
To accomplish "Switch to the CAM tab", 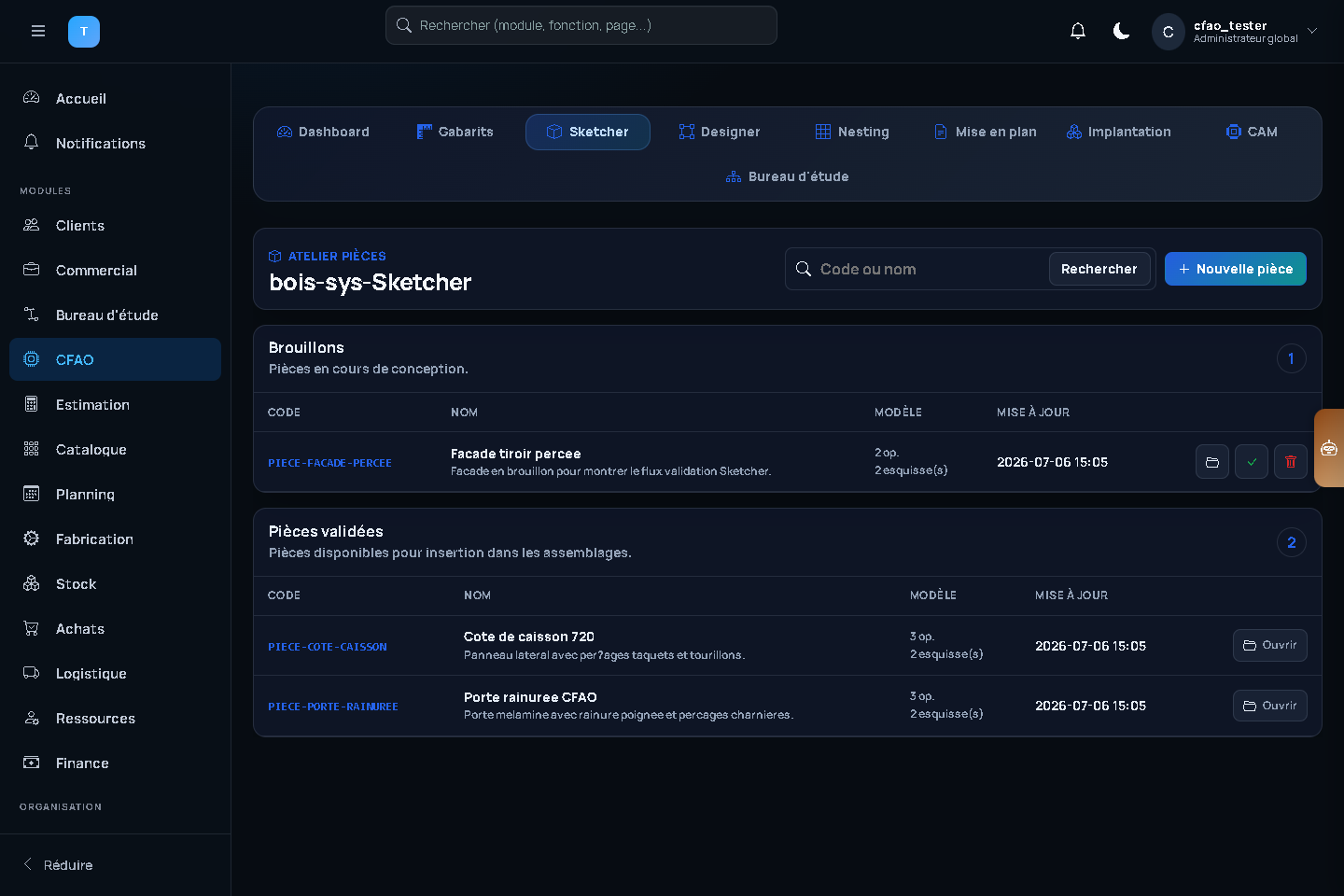I will (x=1252, y=132).
